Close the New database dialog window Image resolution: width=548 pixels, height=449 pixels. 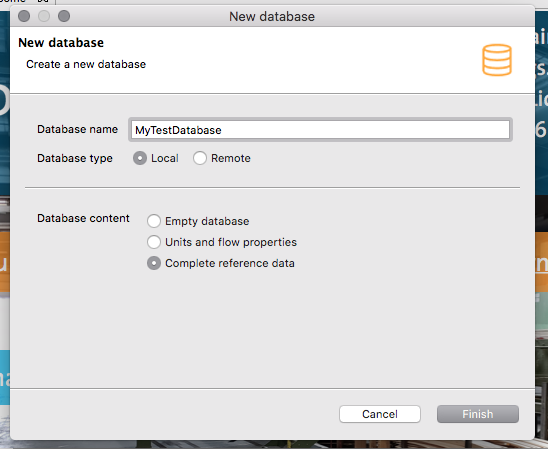24,16
